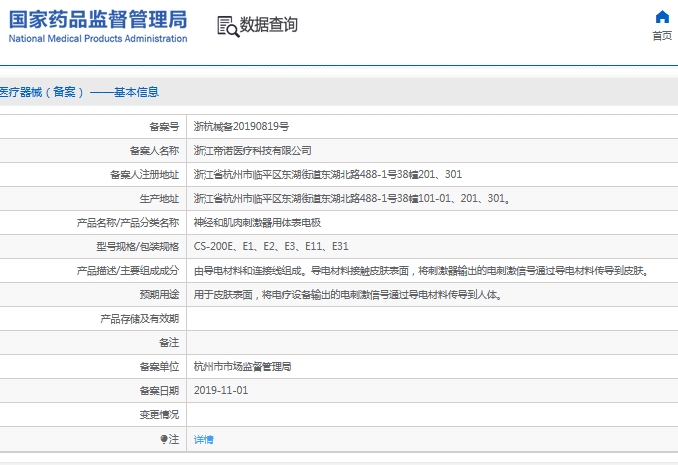Click the 备案号 row label
Screen dimensions: 678x465
164,126
